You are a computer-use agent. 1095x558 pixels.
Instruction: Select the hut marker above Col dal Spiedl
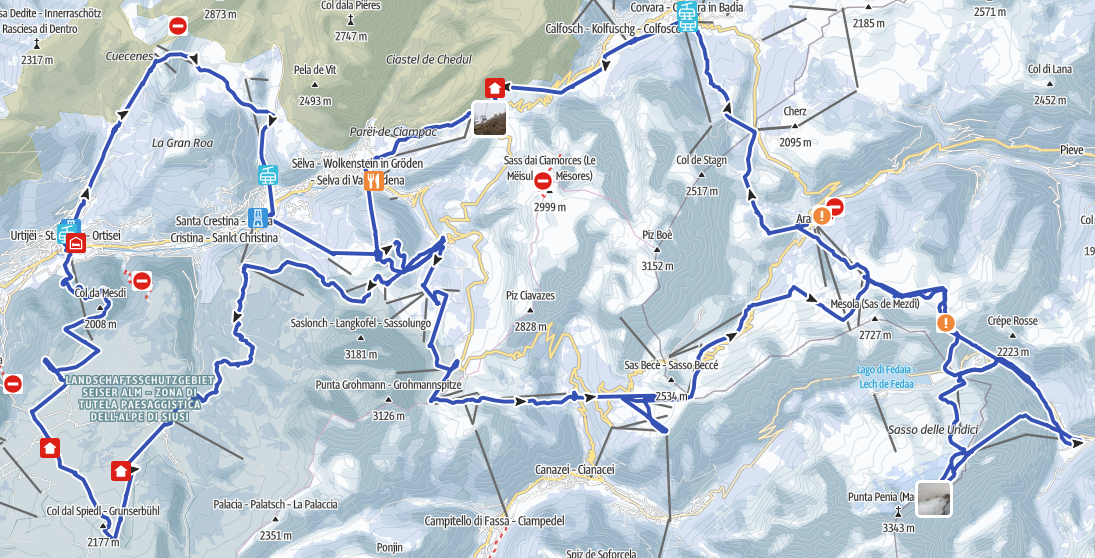[x=121, y=471]
